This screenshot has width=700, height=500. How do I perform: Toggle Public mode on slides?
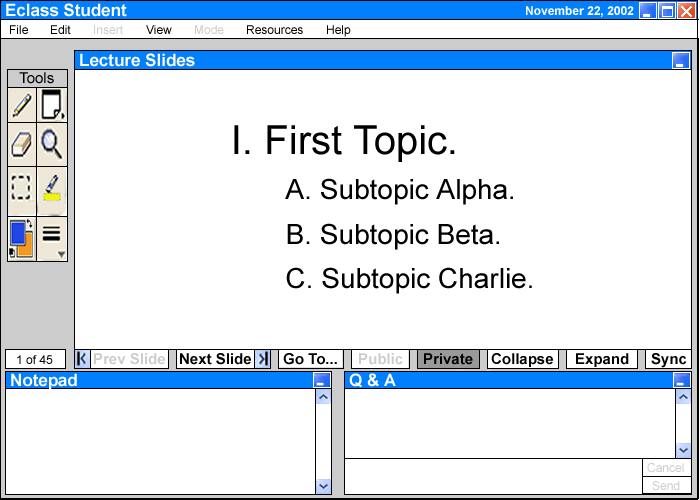(380, 359)
